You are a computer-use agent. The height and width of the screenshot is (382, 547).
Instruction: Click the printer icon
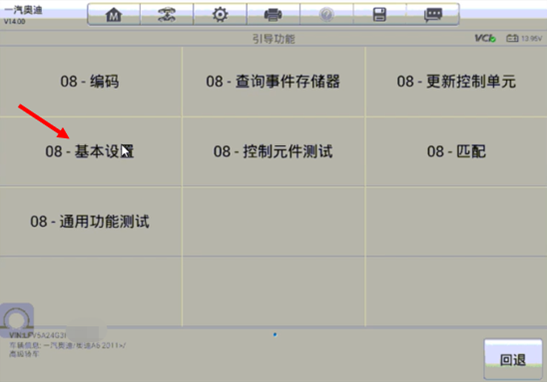coord(273,15)
